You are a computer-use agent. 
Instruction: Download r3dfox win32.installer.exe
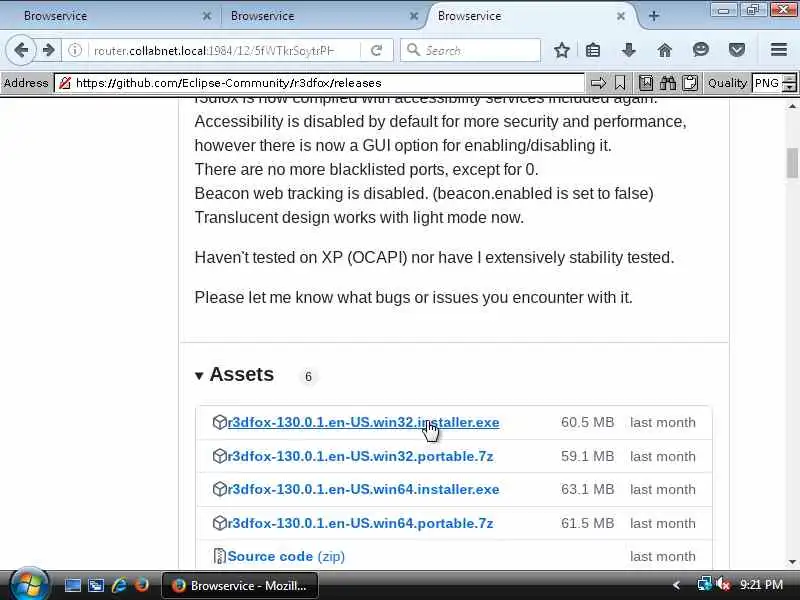coord(363,422)
